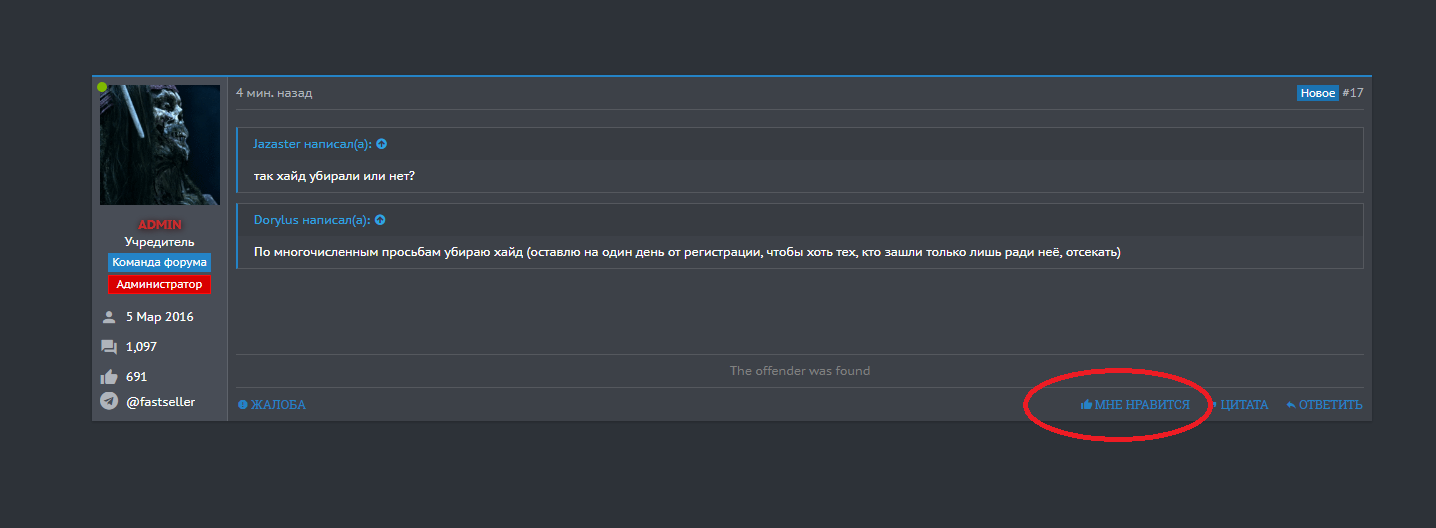Screen dimensions: 1436x528
Task: Click the Команда форума badge
Action: click(x=160, y=262)
